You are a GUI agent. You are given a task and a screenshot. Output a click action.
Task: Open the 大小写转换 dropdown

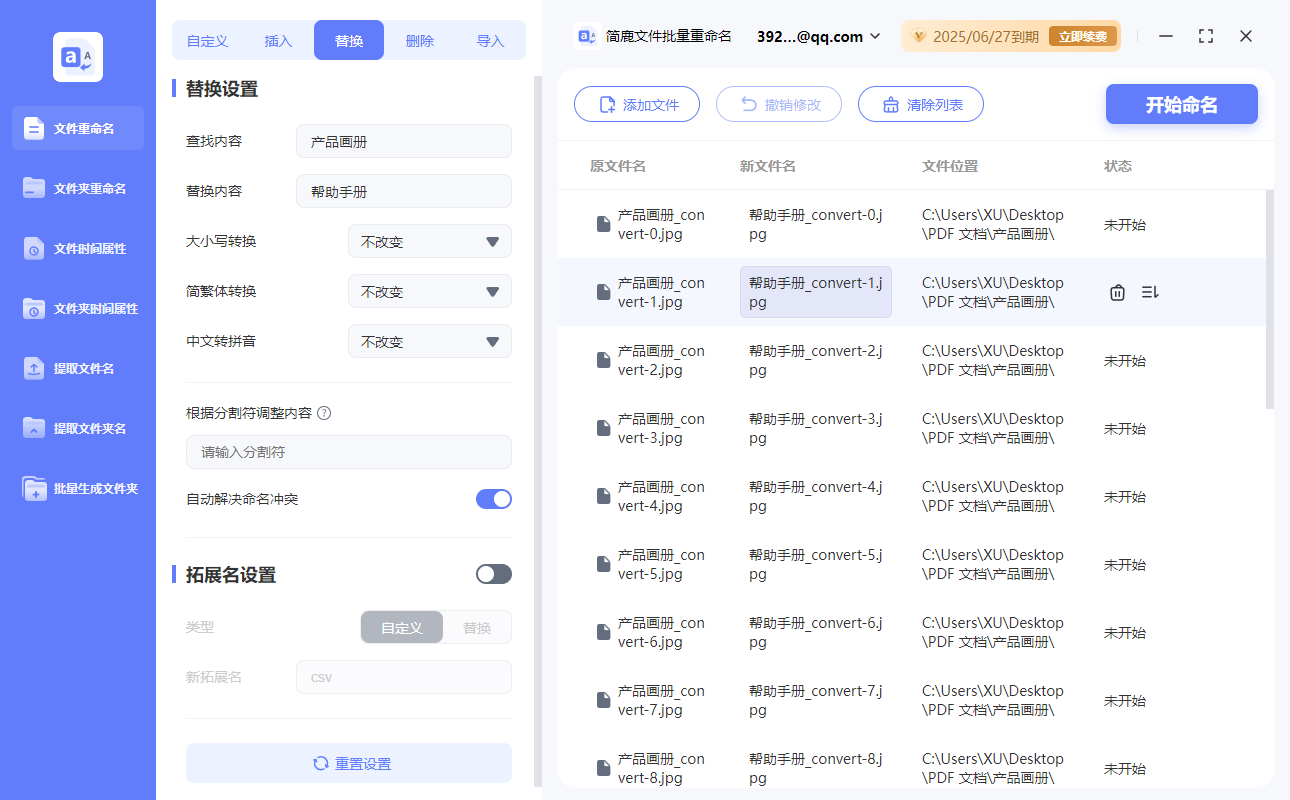pos(429,241)
